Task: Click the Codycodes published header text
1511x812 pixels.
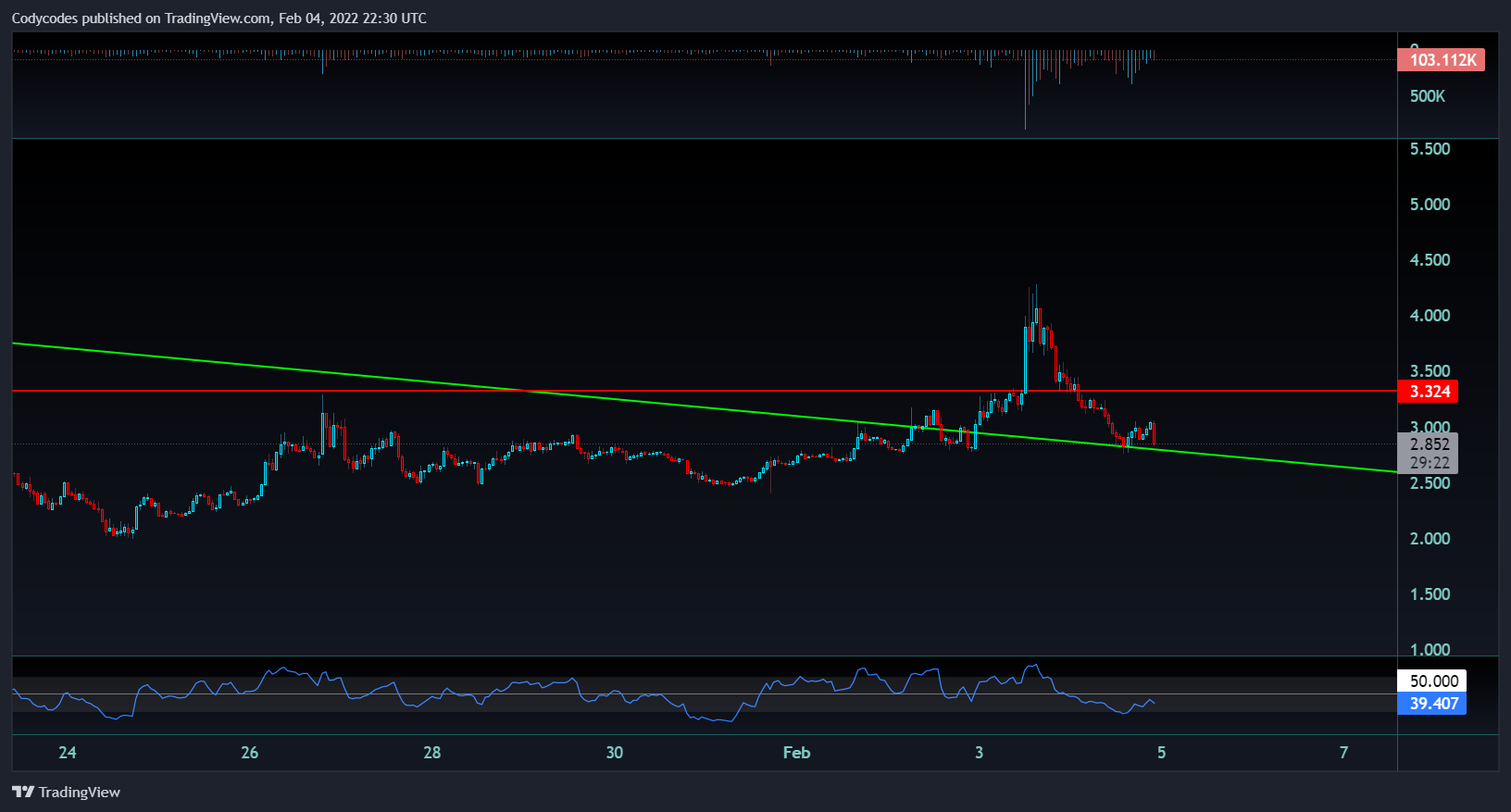Action: point(219,19)
